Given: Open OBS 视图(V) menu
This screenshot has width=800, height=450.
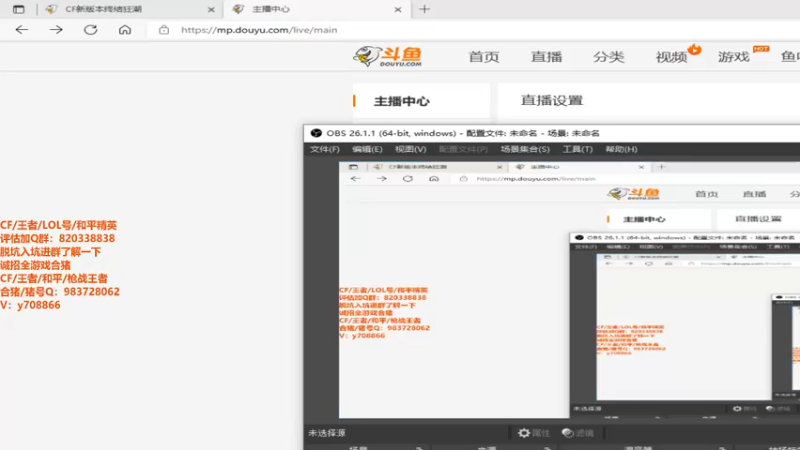Looking at the screenshot, I should tap(410, 149).
